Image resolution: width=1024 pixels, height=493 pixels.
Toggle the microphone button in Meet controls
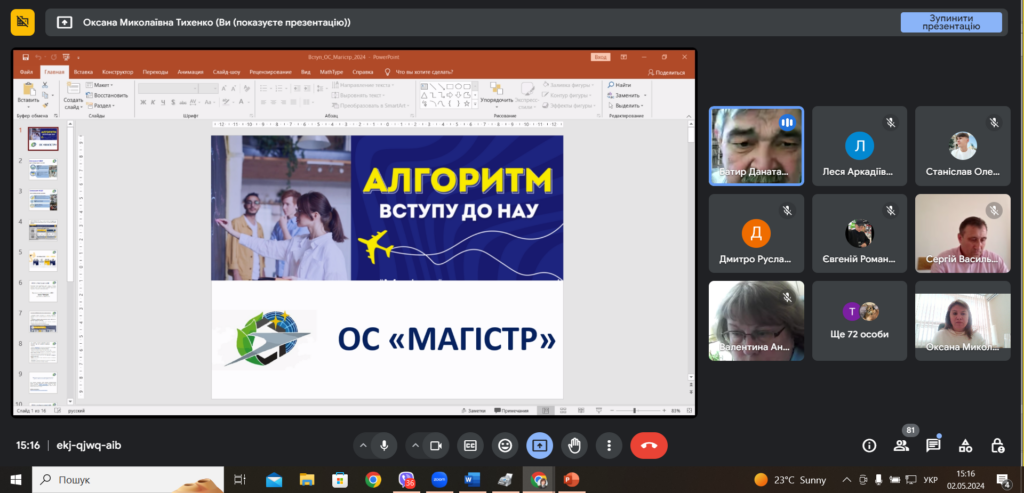tap(385, 445)
